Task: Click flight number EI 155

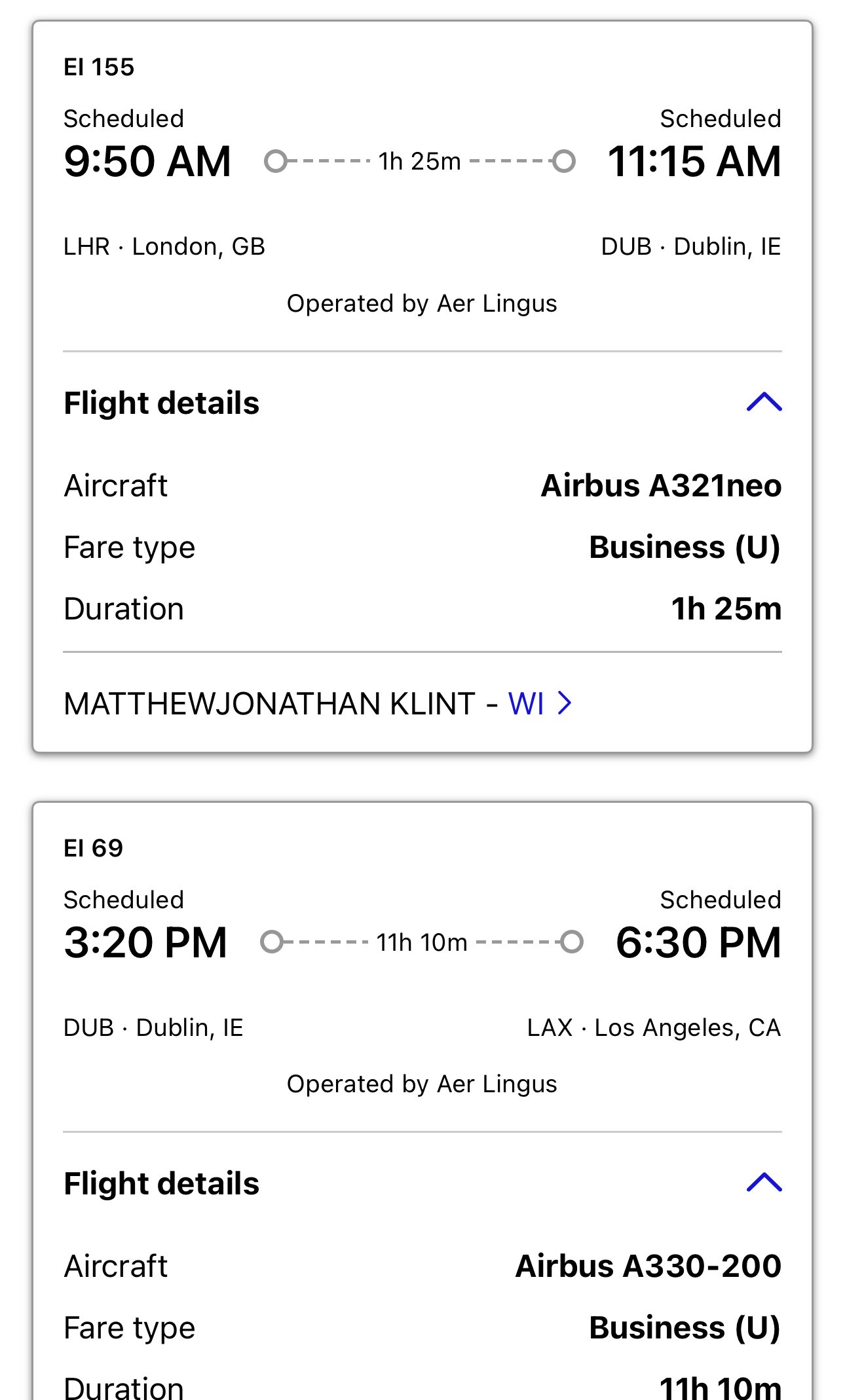Action: tap(99, 67)
